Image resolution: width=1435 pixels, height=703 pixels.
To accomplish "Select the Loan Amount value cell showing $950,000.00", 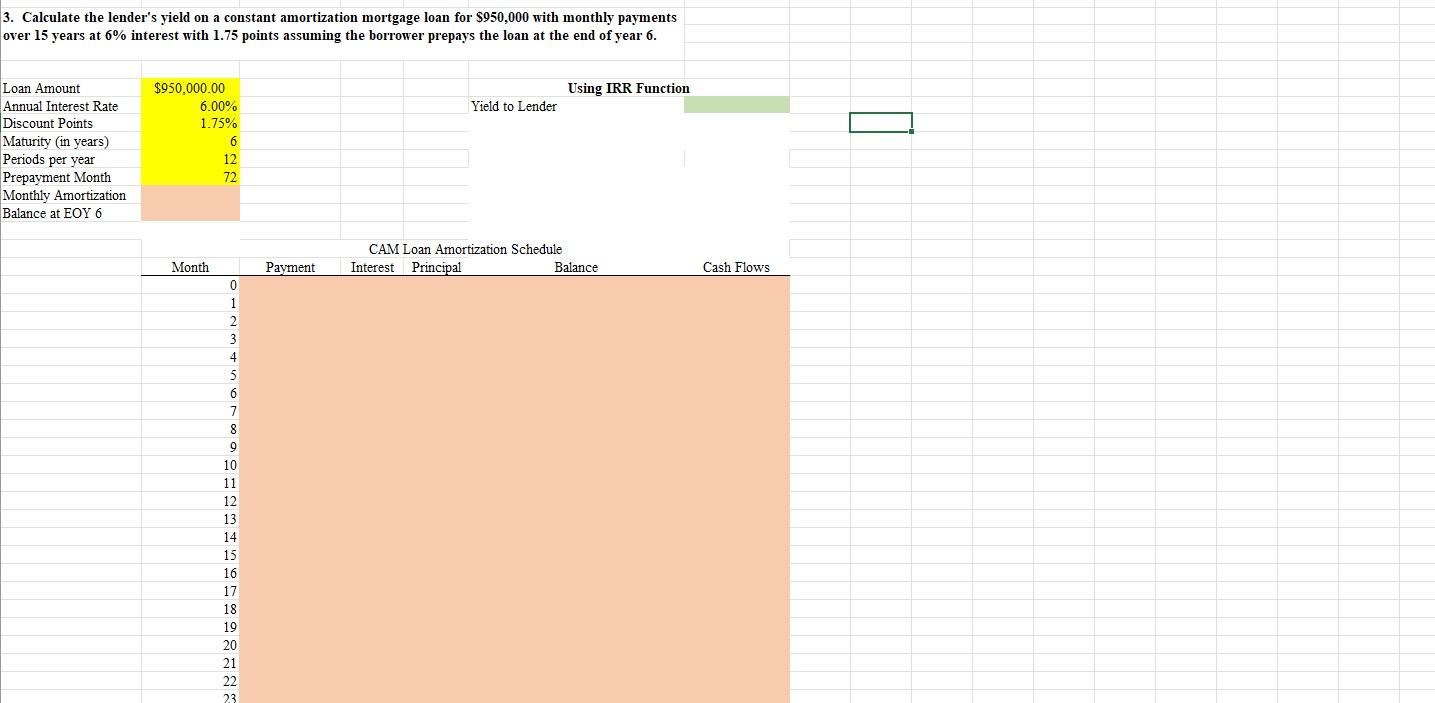I will (192, 88).
